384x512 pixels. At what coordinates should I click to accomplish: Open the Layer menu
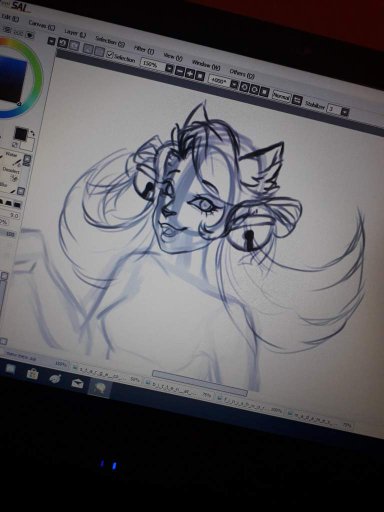click(x=75, y=33)
